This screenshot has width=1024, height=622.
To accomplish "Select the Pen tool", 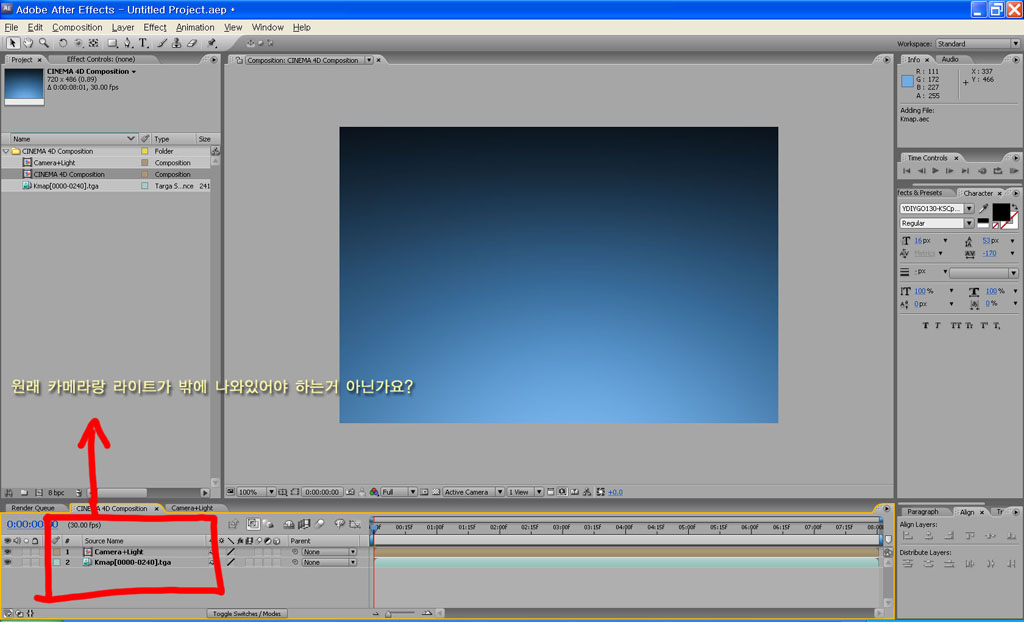I will (x=127, y=43).
